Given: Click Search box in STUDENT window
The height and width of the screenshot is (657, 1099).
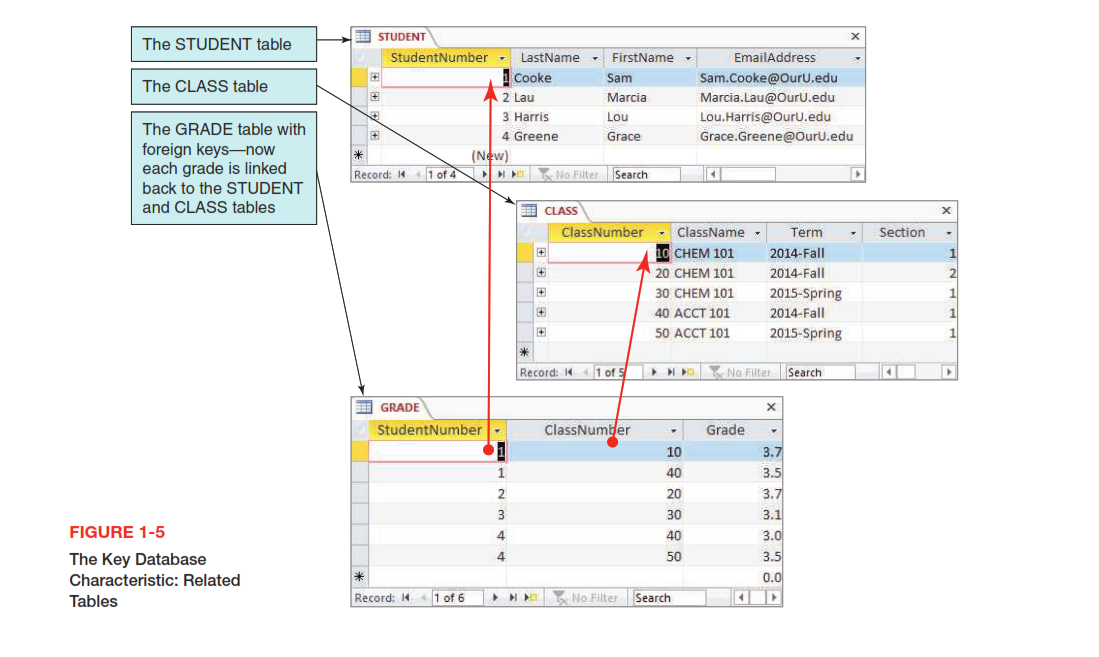Looking at the screenshot, I should (646, 175).
